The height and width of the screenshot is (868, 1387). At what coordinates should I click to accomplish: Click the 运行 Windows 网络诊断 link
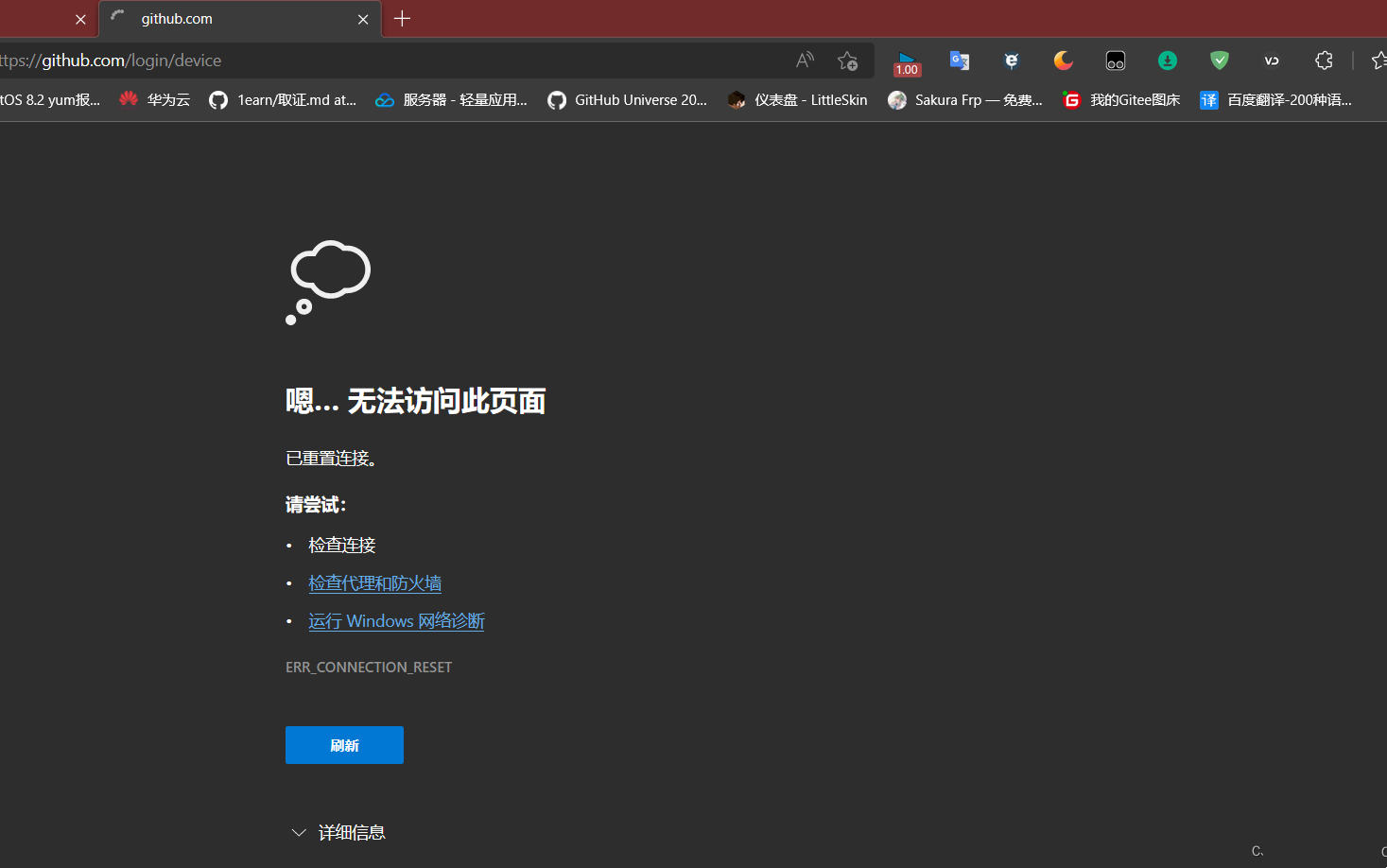[396, 621]
